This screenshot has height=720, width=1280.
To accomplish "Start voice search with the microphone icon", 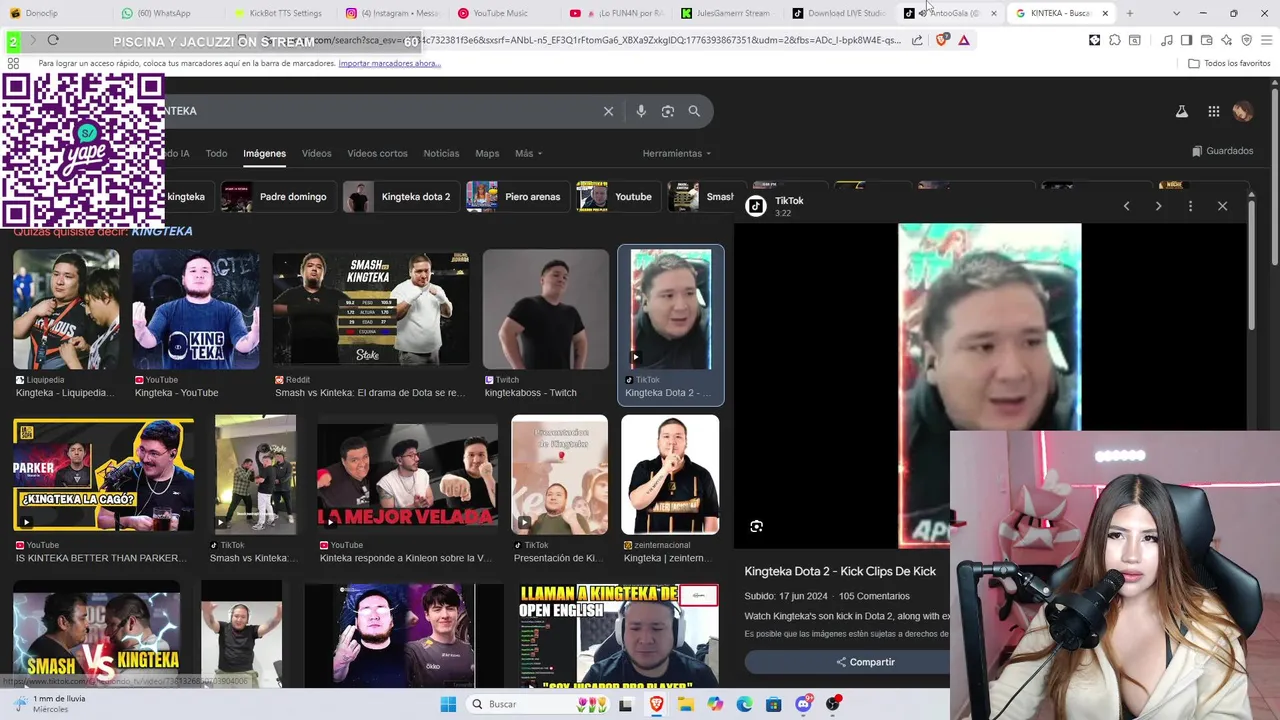I will (x=641, y=111).
